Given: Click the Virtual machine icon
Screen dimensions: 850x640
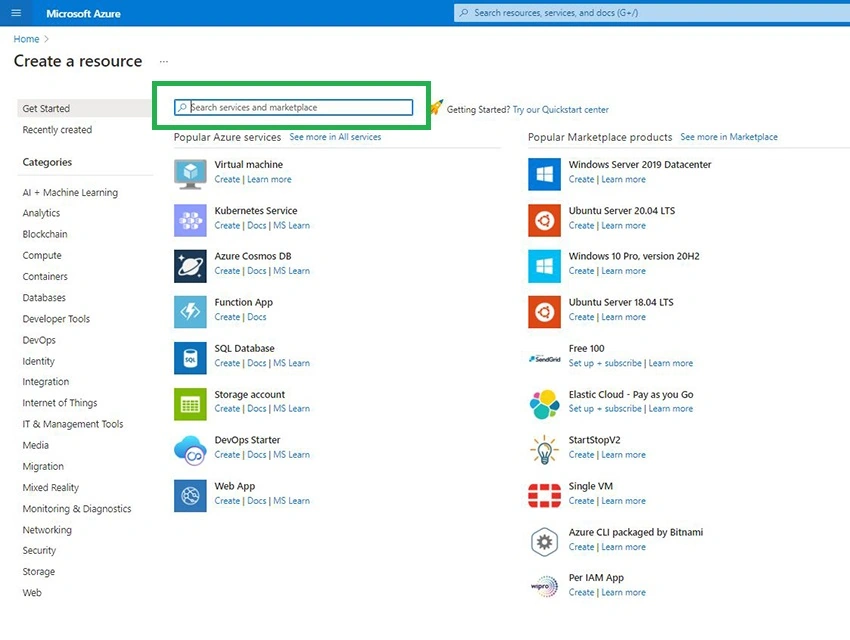Looking at the screenshot, I should pos(190,174).
